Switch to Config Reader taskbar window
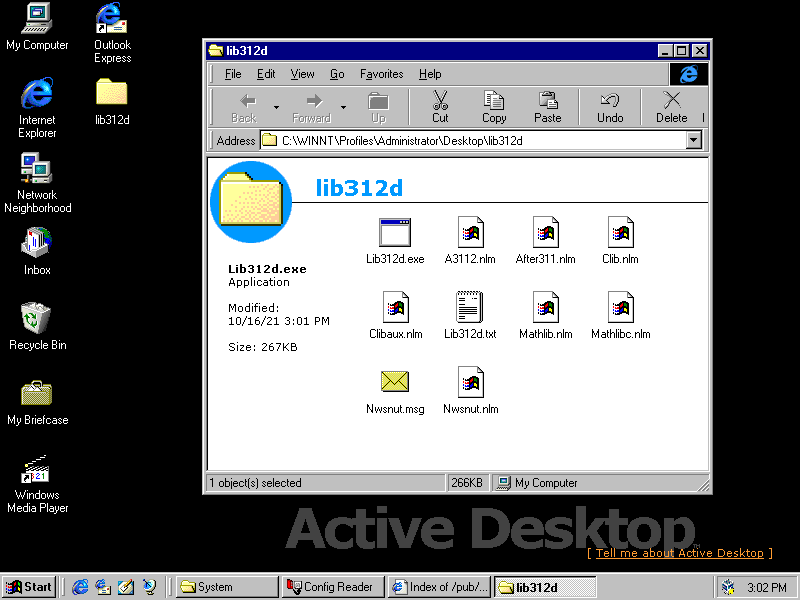This screenshot has height=600, width=800. pyautogui.click(x=333, y=587)
